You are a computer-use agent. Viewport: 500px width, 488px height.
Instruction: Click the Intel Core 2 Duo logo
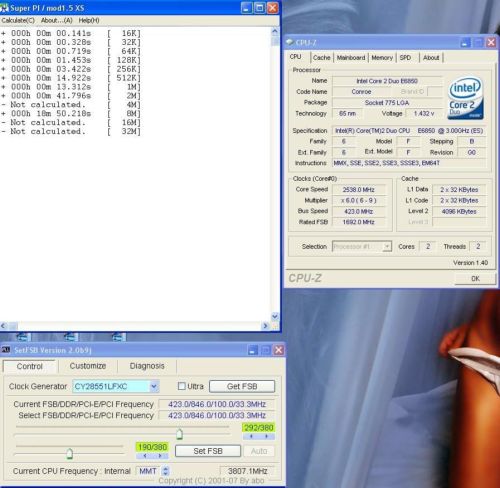click(x=465, y=98)
